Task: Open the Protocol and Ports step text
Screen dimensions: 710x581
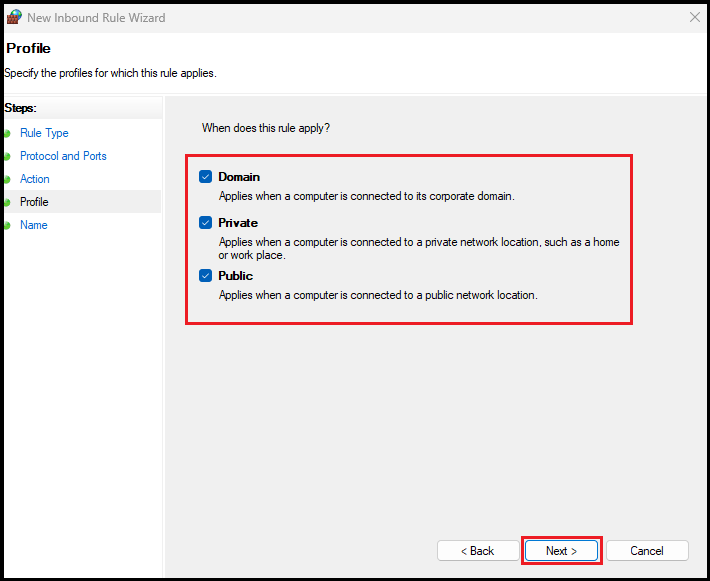Action: click(63, 156)
